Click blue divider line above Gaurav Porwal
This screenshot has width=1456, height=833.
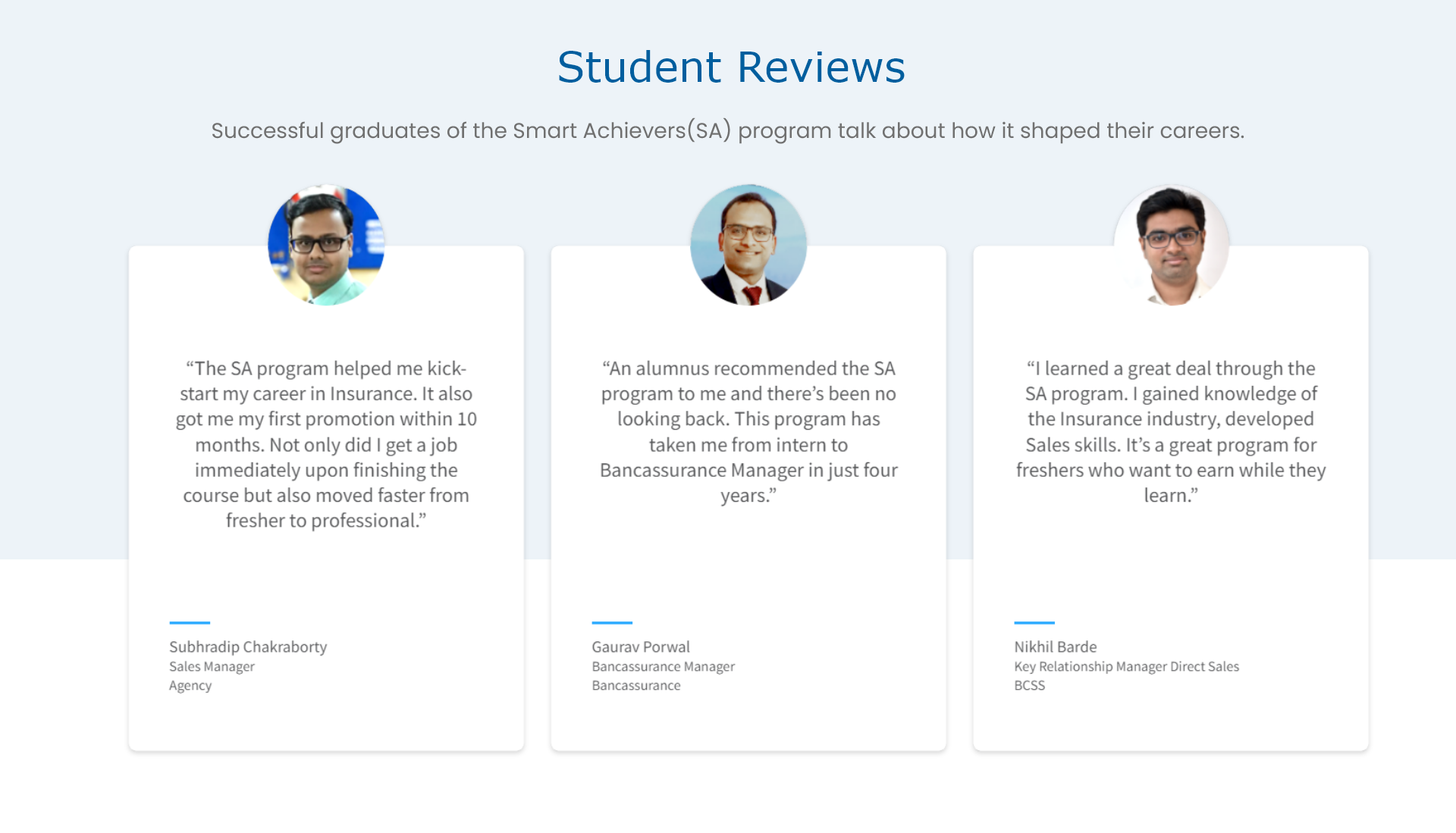[x=612, y=622]
